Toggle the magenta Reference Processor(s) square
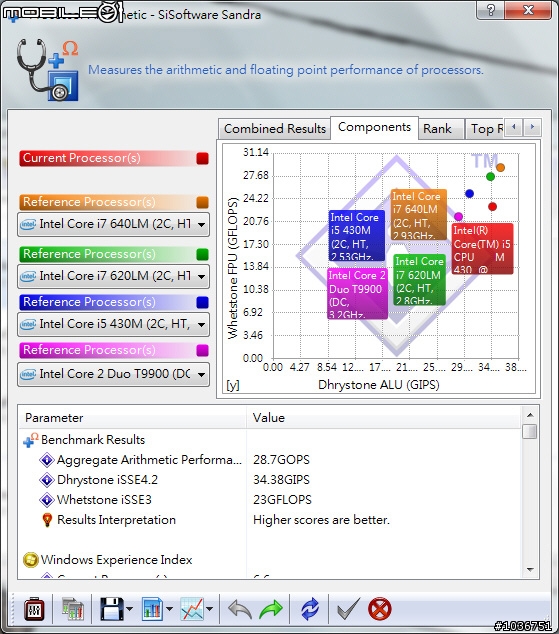 click(203, 350)
